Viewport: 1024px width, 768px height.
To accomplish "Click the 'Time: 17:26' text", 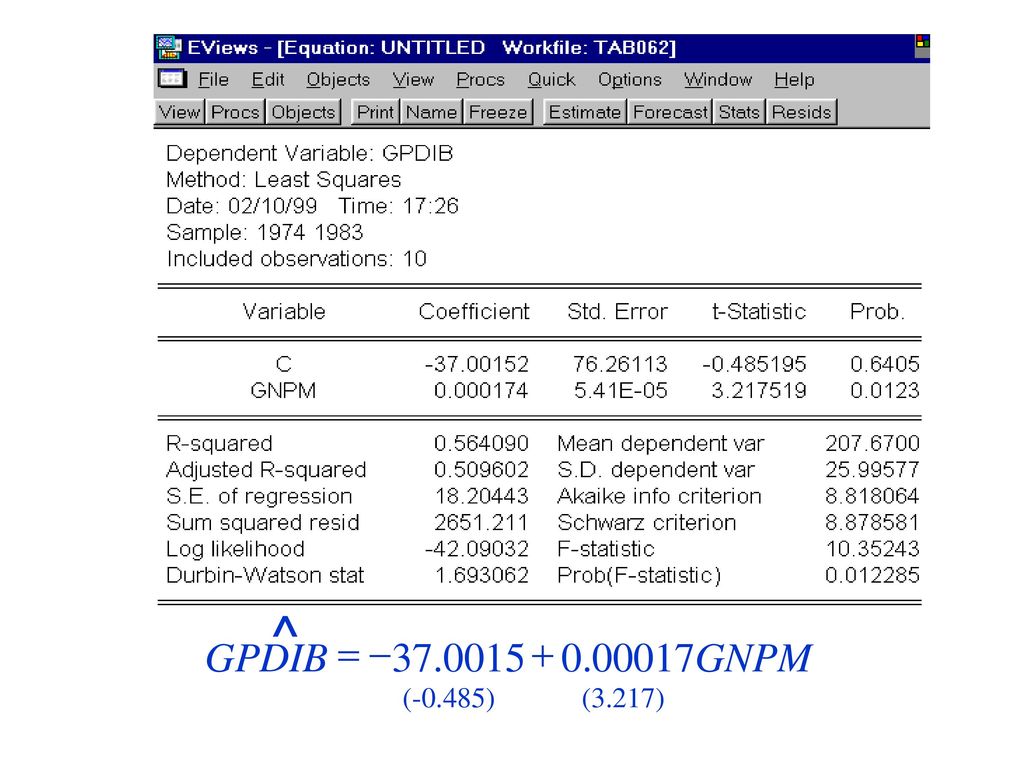I will (x=398, y=206).
